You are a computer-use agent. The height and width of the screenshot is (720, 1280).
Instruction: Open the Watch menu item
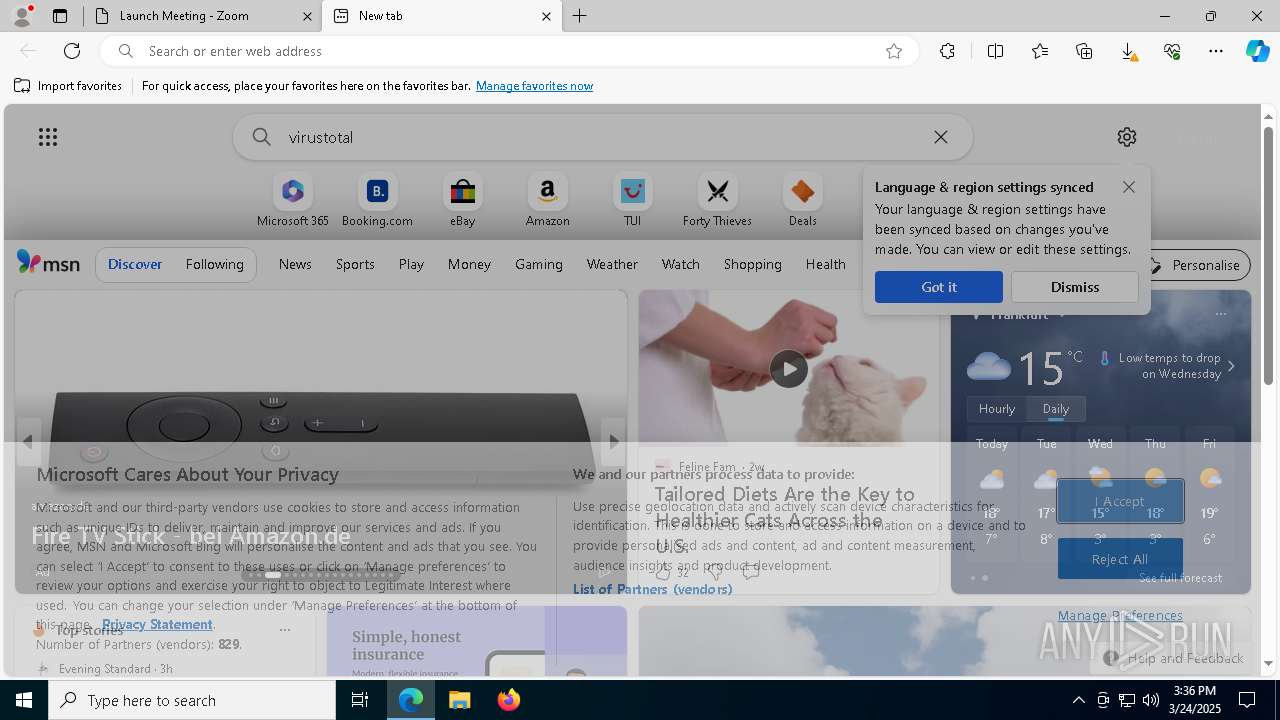680,264
